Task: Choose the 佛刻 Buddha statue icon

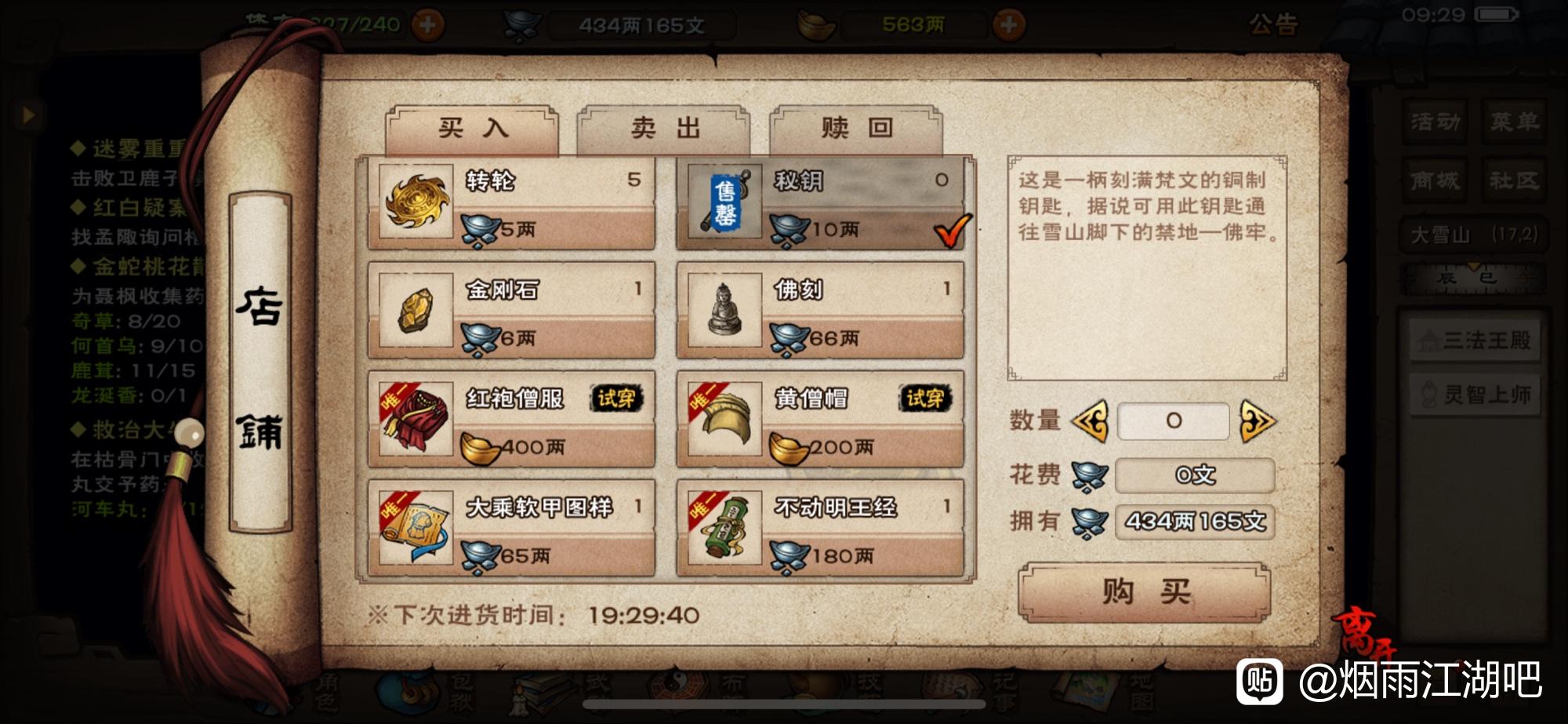Action: point(724,310)
